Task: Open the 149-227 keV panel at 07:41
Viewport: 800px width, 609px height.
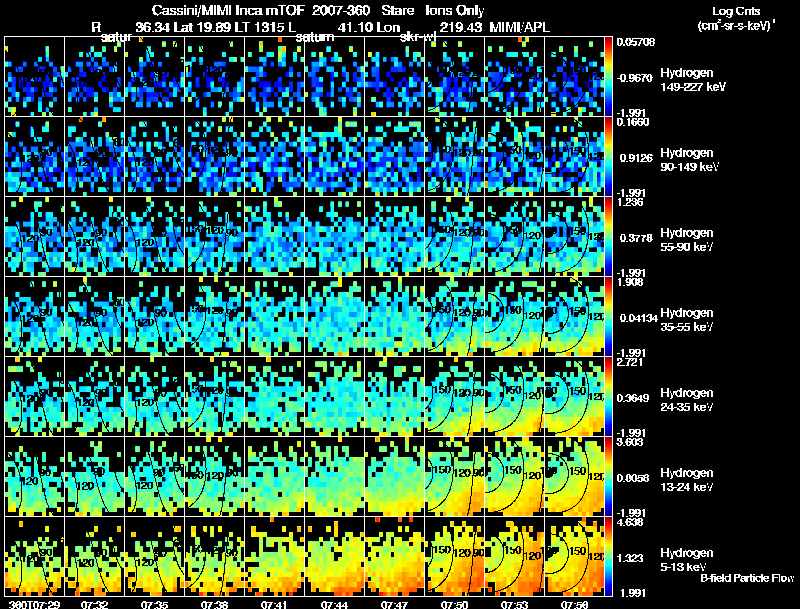Action: (274, 76)
